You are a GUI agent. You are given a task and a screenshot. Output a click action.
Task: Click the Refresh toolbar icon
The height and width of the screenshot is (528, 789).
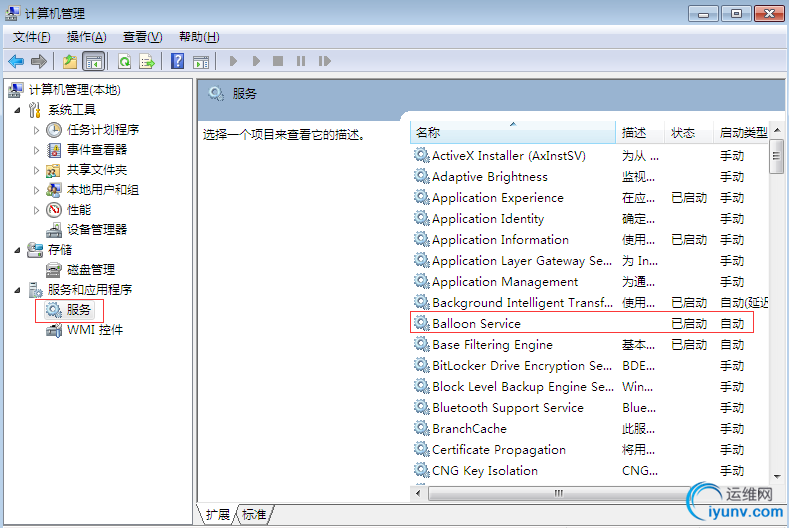[x=124, y=61]
